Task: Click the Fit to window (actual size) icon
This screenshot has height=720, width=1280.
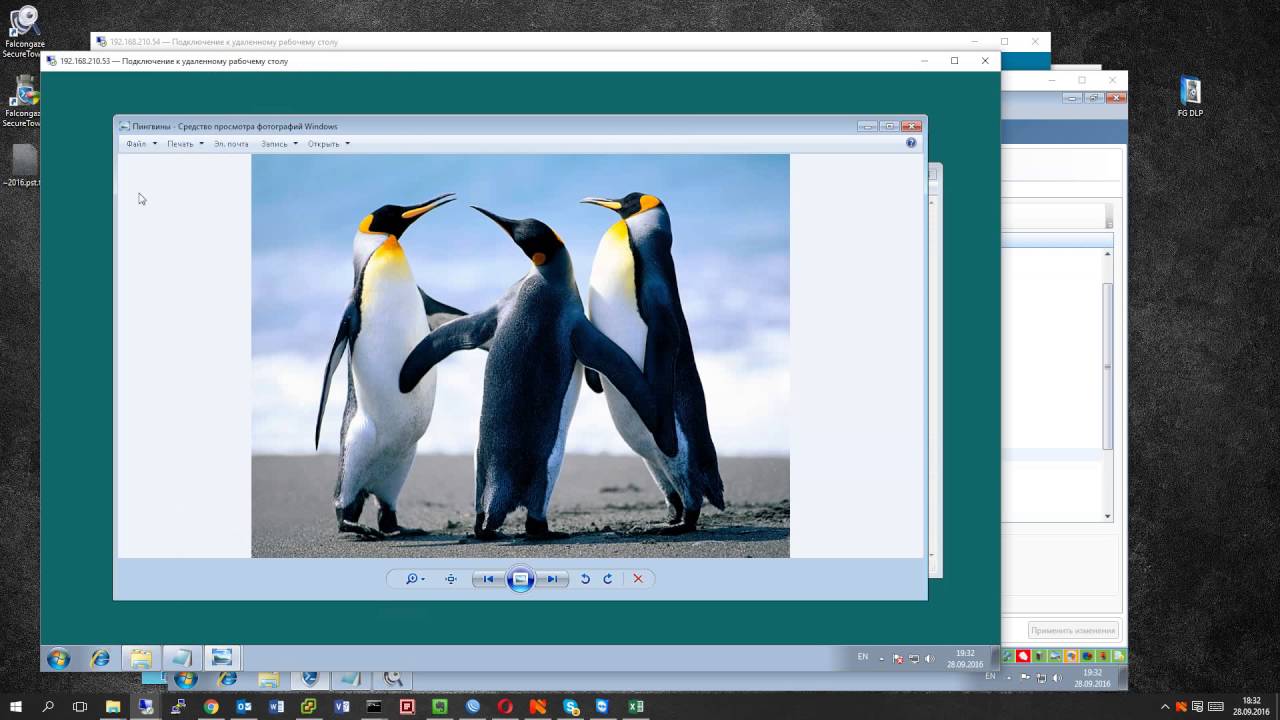Action: (x=451, y=579)
